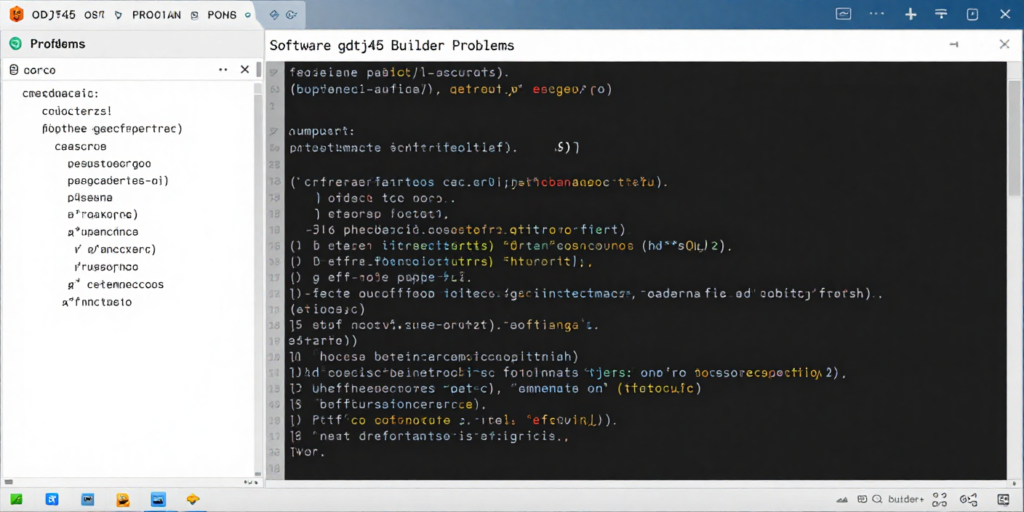1024x512 pixels.
Task: Open the yellow diamond taskbar icon
Action: point(193,500)
